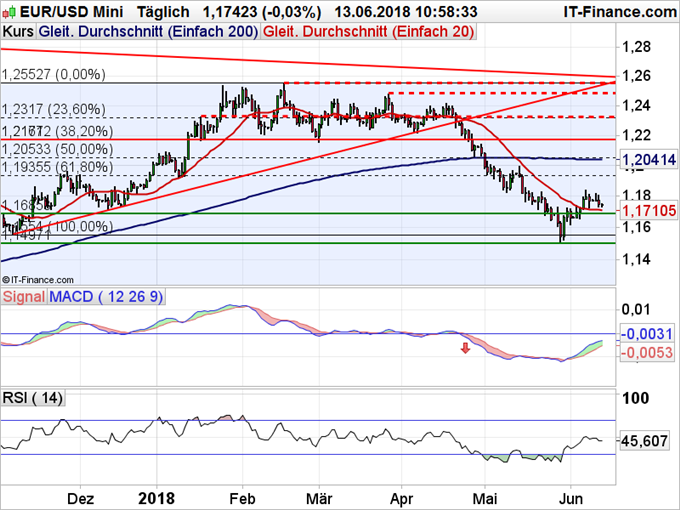
Task: Click the -0,0031 MACD value tag
Action: [x=647, y=334]
